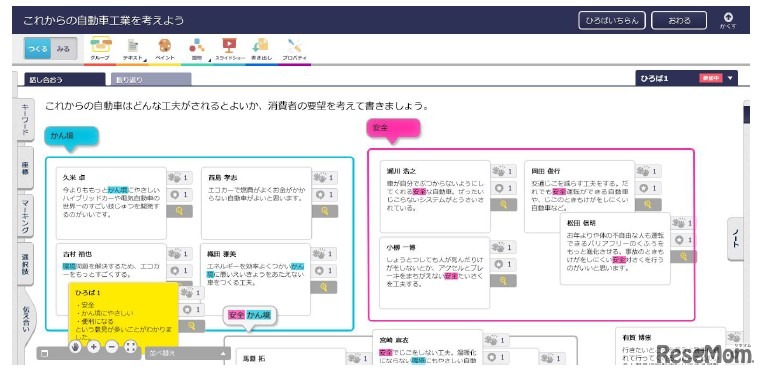This screenshot has height=377, width=767.
Task: Click the title これからの自動車工業を考えよう
Action: [104, 21]
